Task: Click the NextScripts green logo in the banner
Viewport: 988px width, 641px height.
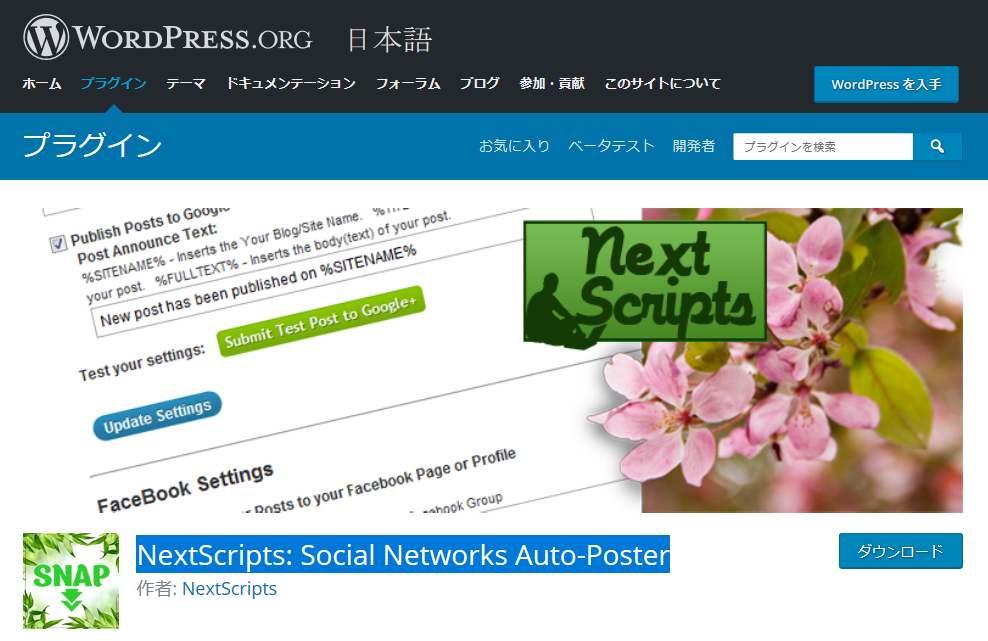Action: click(x=645, y=282)
